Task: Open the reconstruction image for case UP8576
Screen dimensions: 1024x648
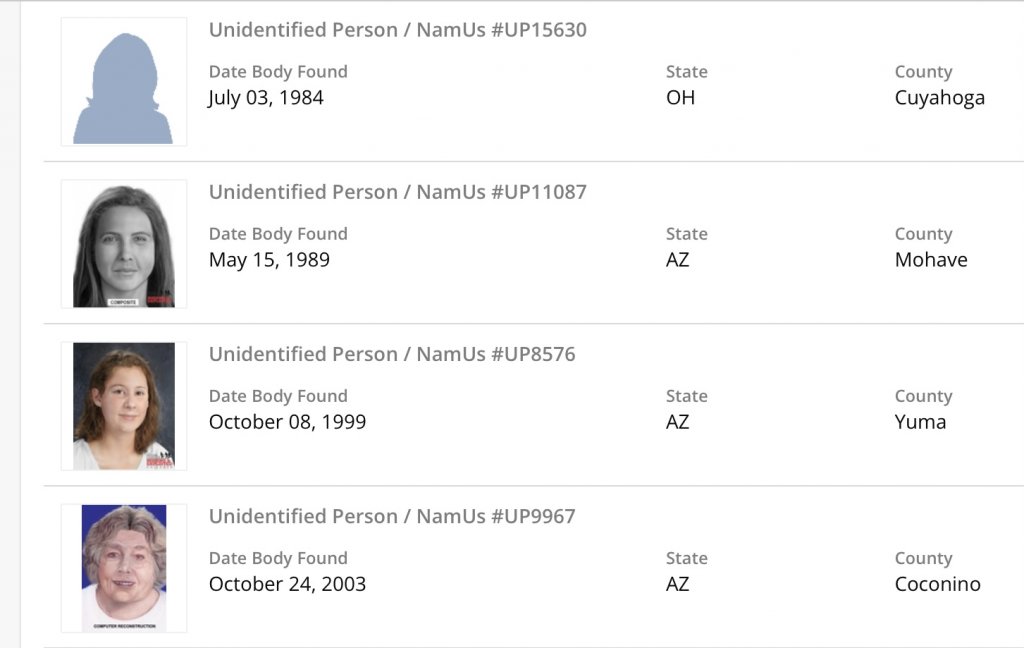Action: pyautogui.click(x=123, y=406)
